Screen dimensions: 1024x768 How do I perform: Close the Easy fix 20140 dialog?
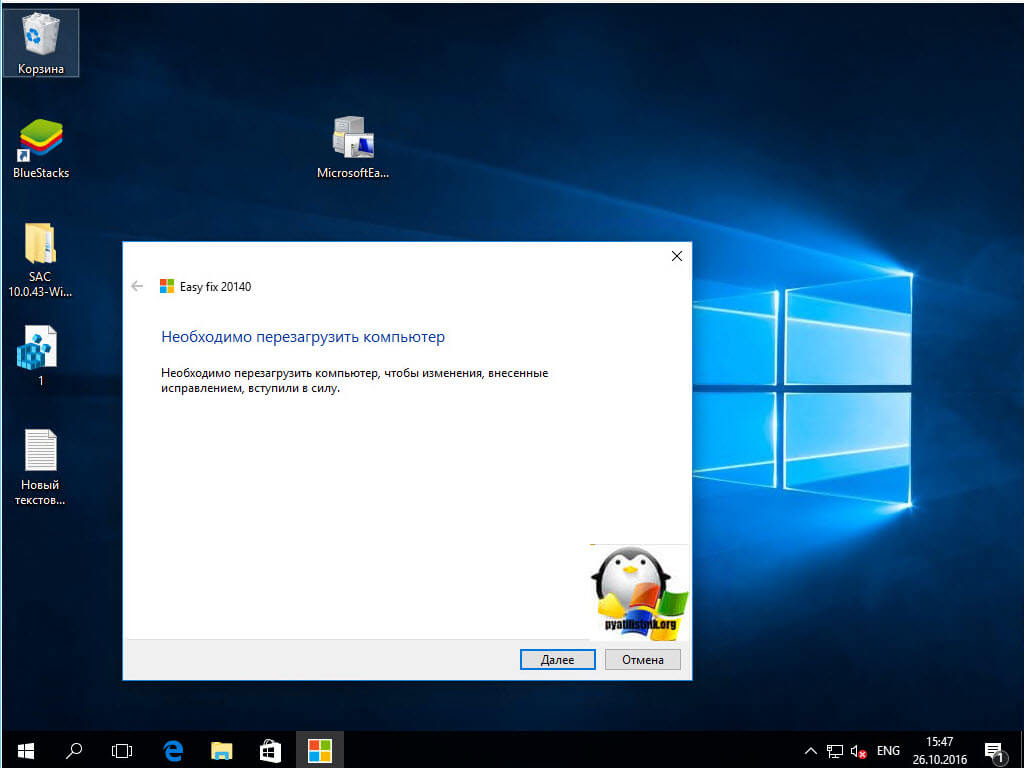pos(676,256)
